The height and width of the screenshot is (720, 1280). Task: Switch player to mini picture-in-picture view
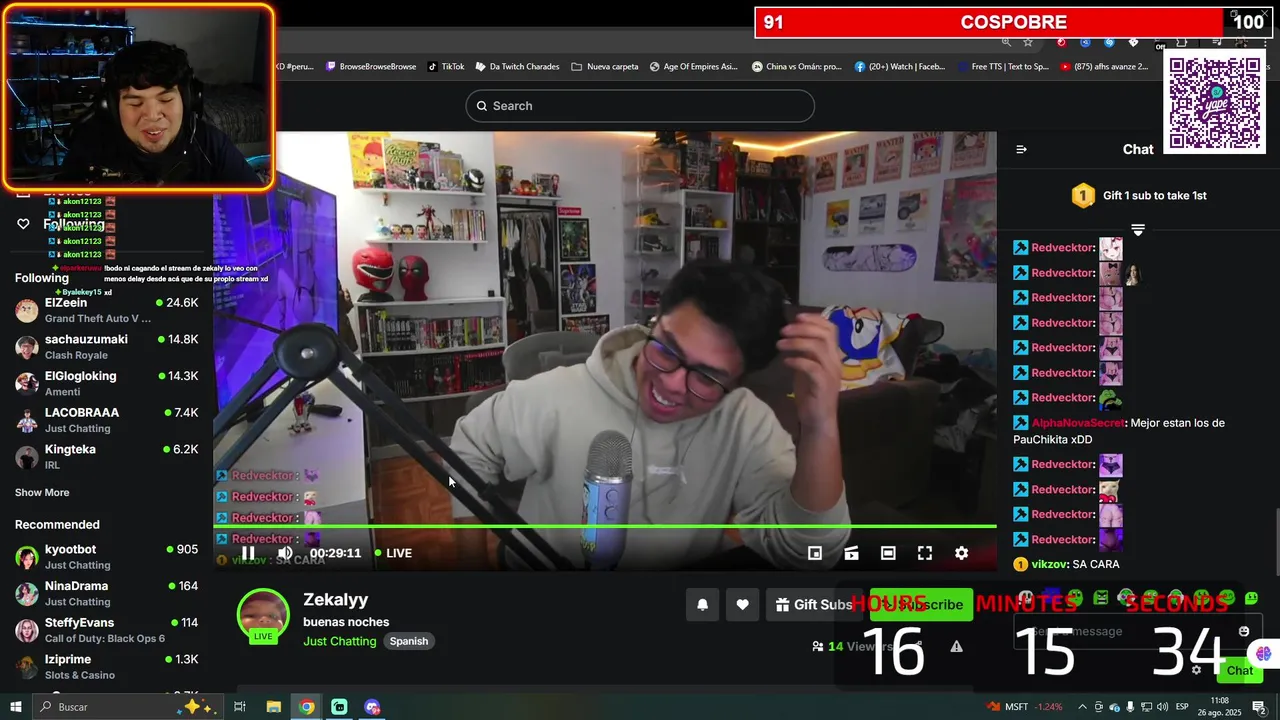(815, 553)
